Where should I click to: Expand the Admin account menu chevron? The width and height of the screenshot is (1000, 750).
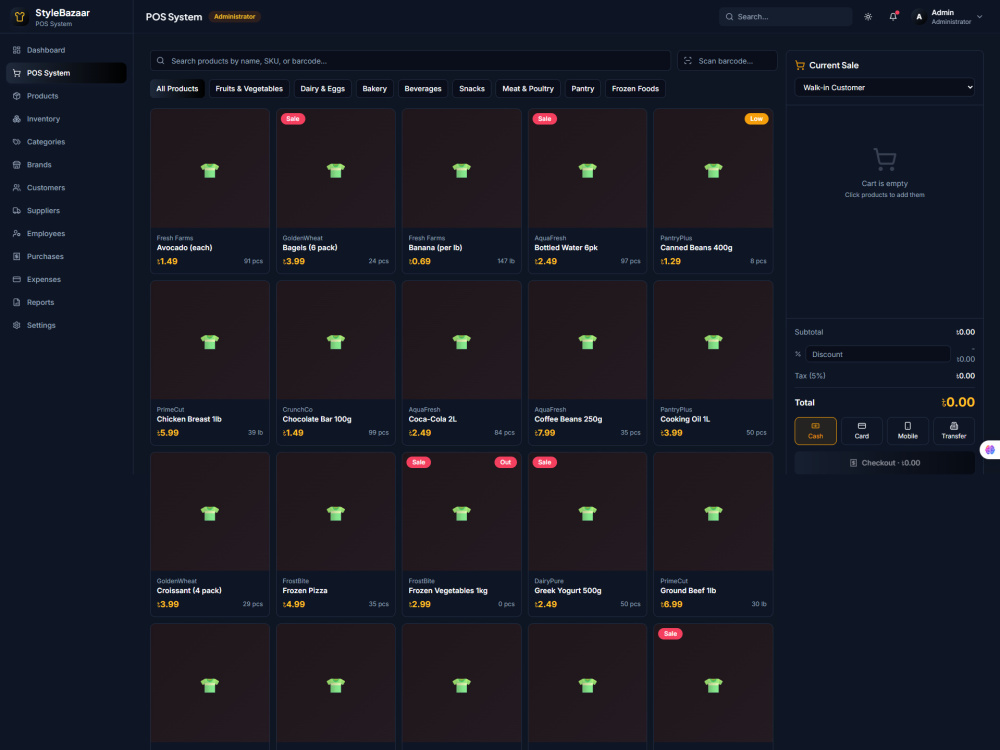point(980,17)
